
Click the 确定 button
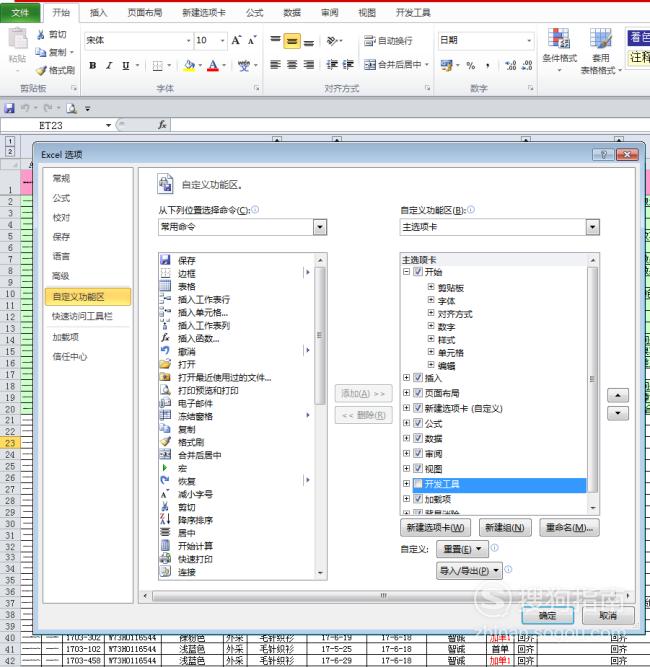pyautogui.click(x=547, y=616)
